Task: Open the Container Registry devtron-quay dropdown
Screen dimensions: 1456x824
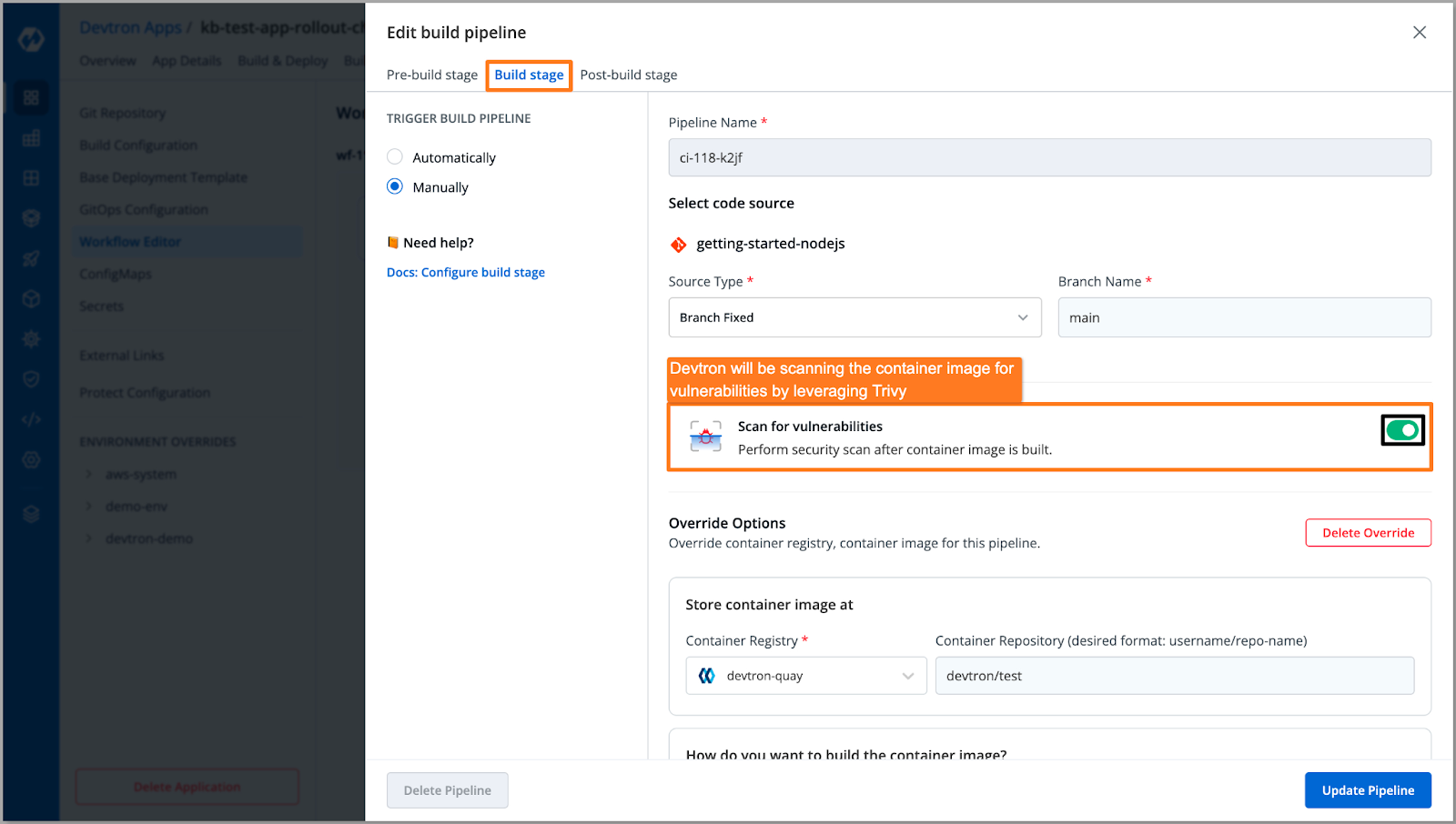Action: tap(806, 676)
